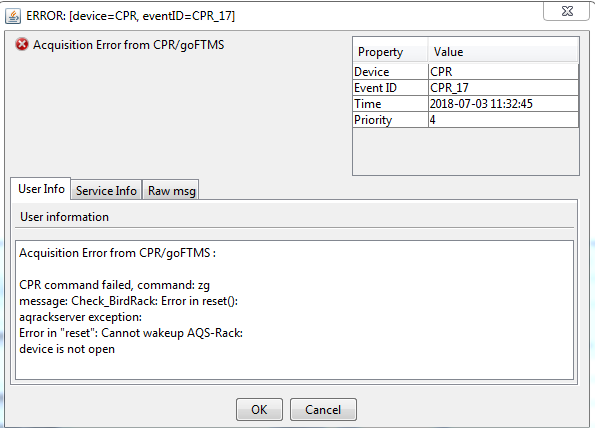Select the Property column header

pyautogui.click(x=390, y=52)
